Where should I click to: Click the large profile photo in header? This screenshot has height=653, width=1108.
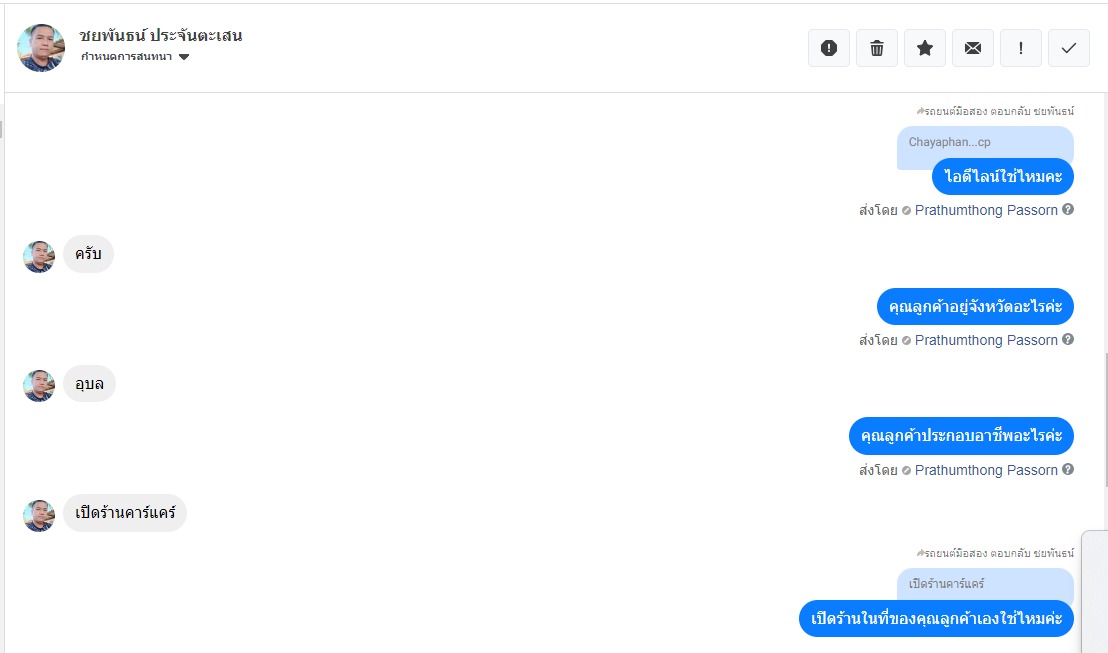41,48
